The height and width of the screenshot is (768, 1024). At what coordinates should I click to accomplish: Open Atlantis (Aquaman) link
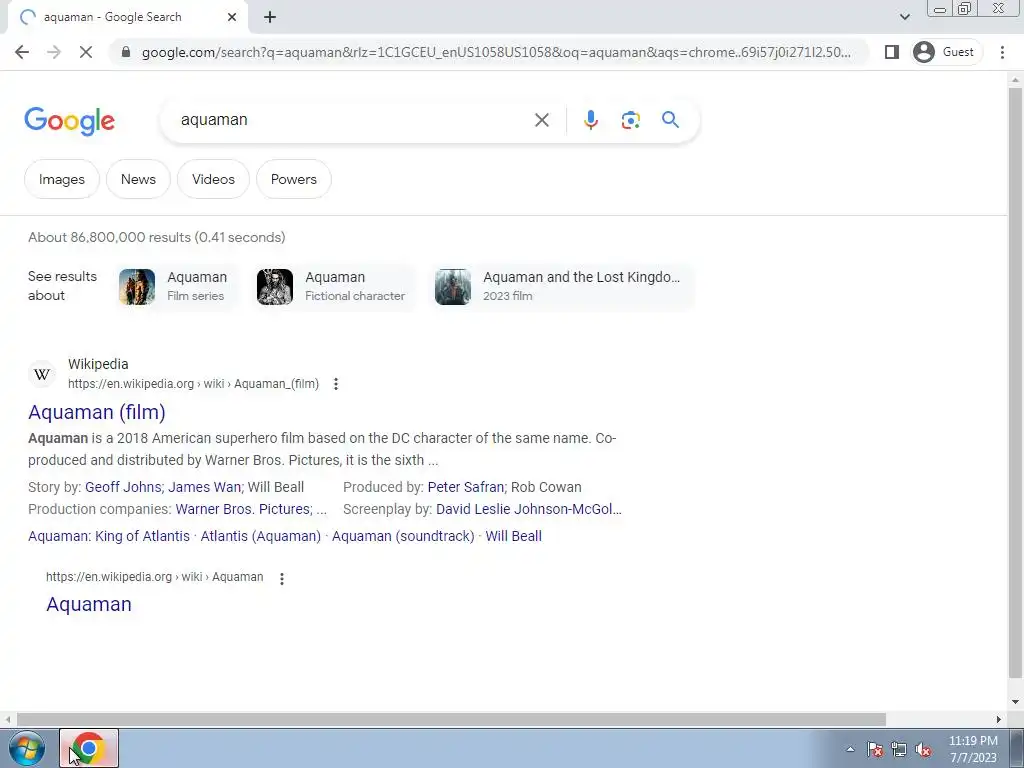(261, 536)
